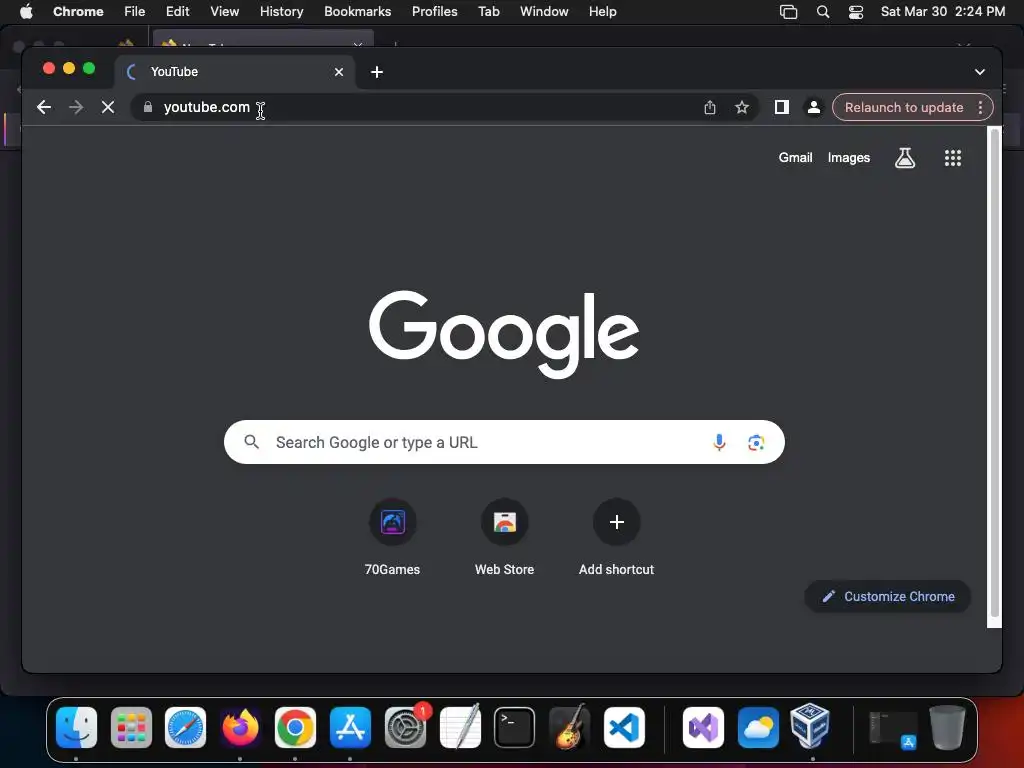Open Launchpad from the Dock

point(131,727)
